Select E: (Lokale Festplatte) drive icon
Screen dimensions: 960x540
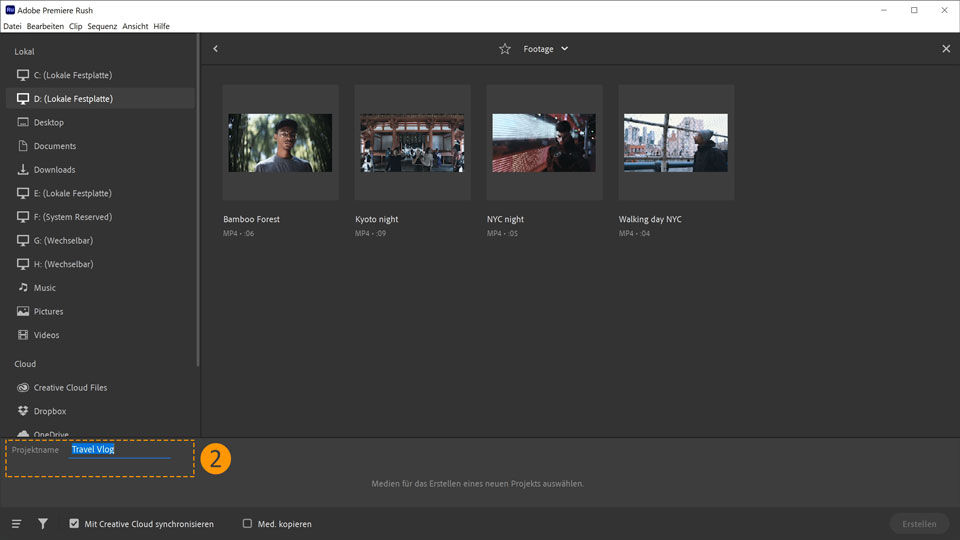[x=23, y=193]
